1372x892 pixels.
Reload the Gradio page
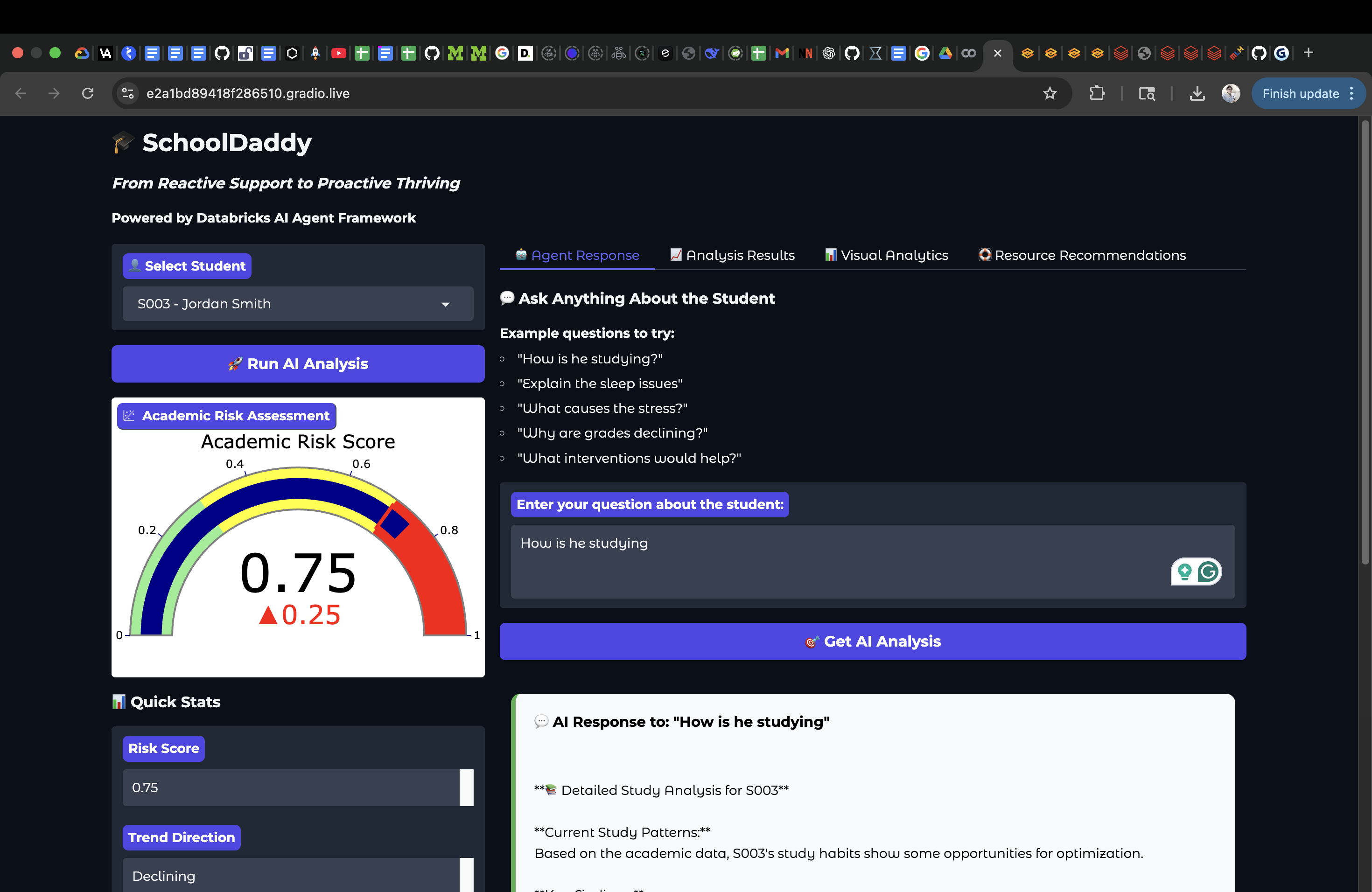pos(88,93)
